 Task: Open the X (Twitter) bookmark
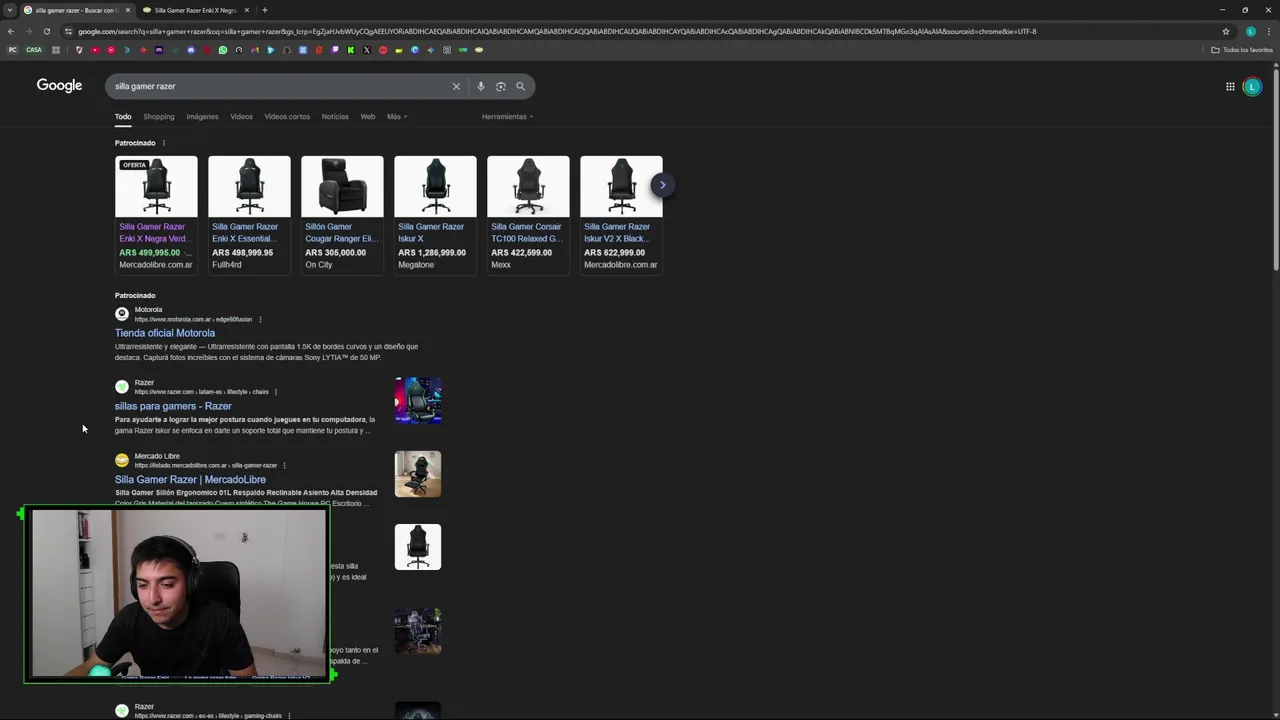[x=367, y=50]
